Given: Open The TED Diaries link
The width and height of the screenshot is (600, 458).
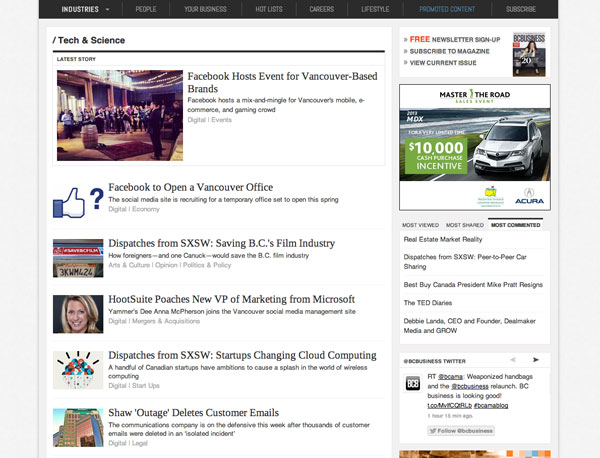Looking at the screenshot, I should point(427,303).
